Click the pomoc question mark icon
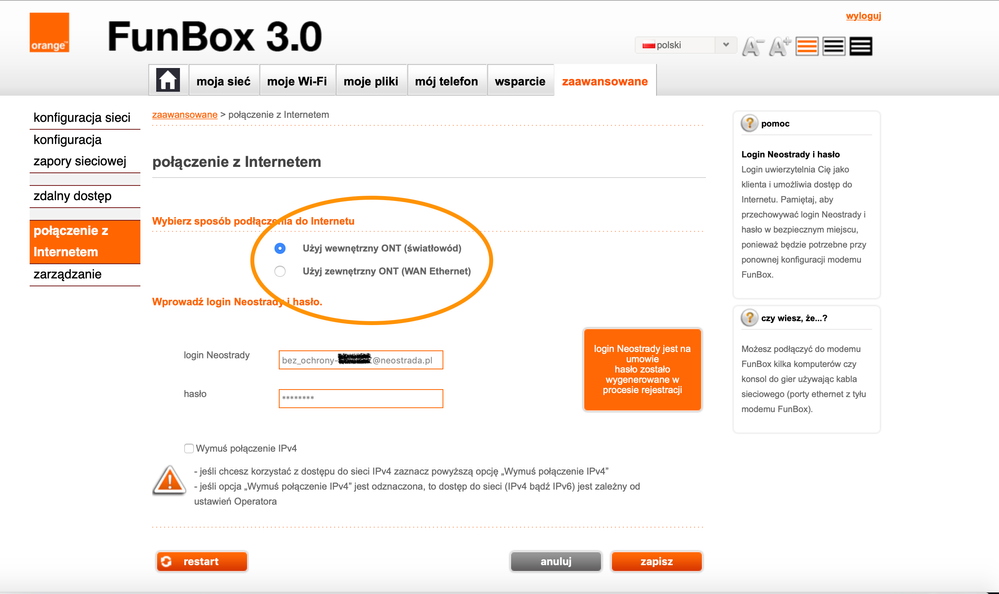The image size is (999, 594). [749, 123]
